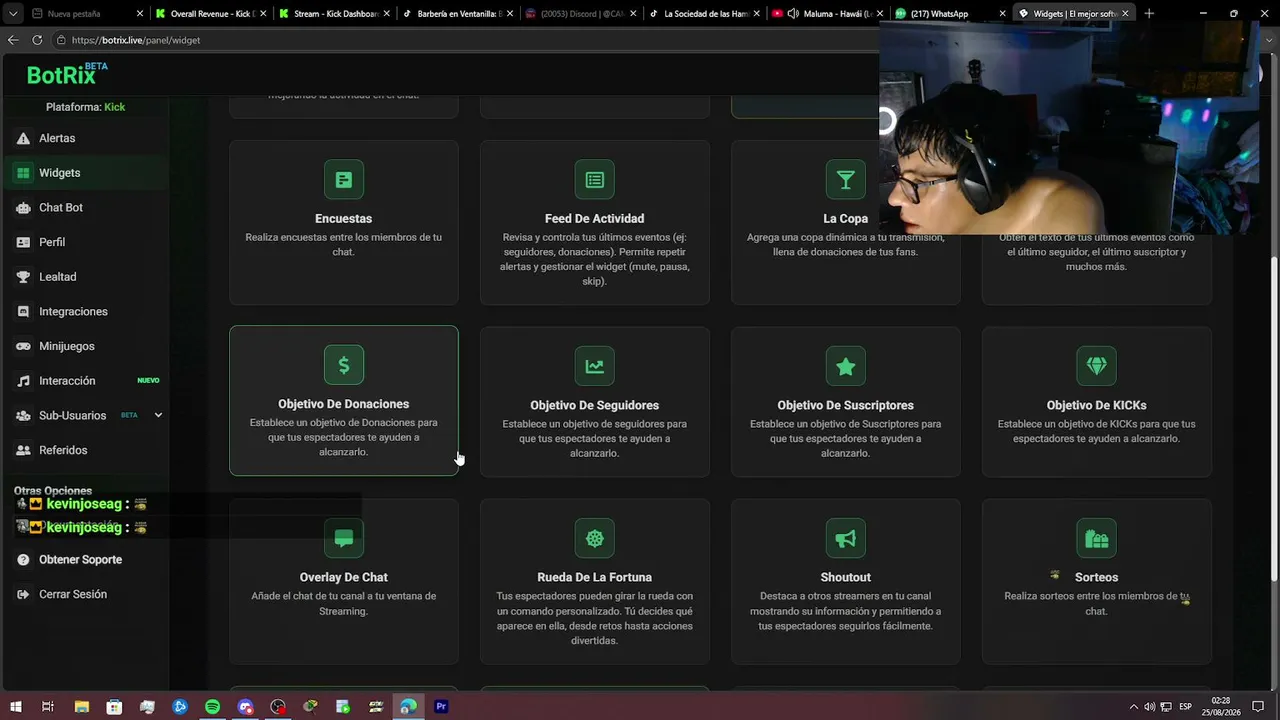Click the Chat Bot robot icon
This screenshot has width=1280, height=720.
[x=23, y=207]
